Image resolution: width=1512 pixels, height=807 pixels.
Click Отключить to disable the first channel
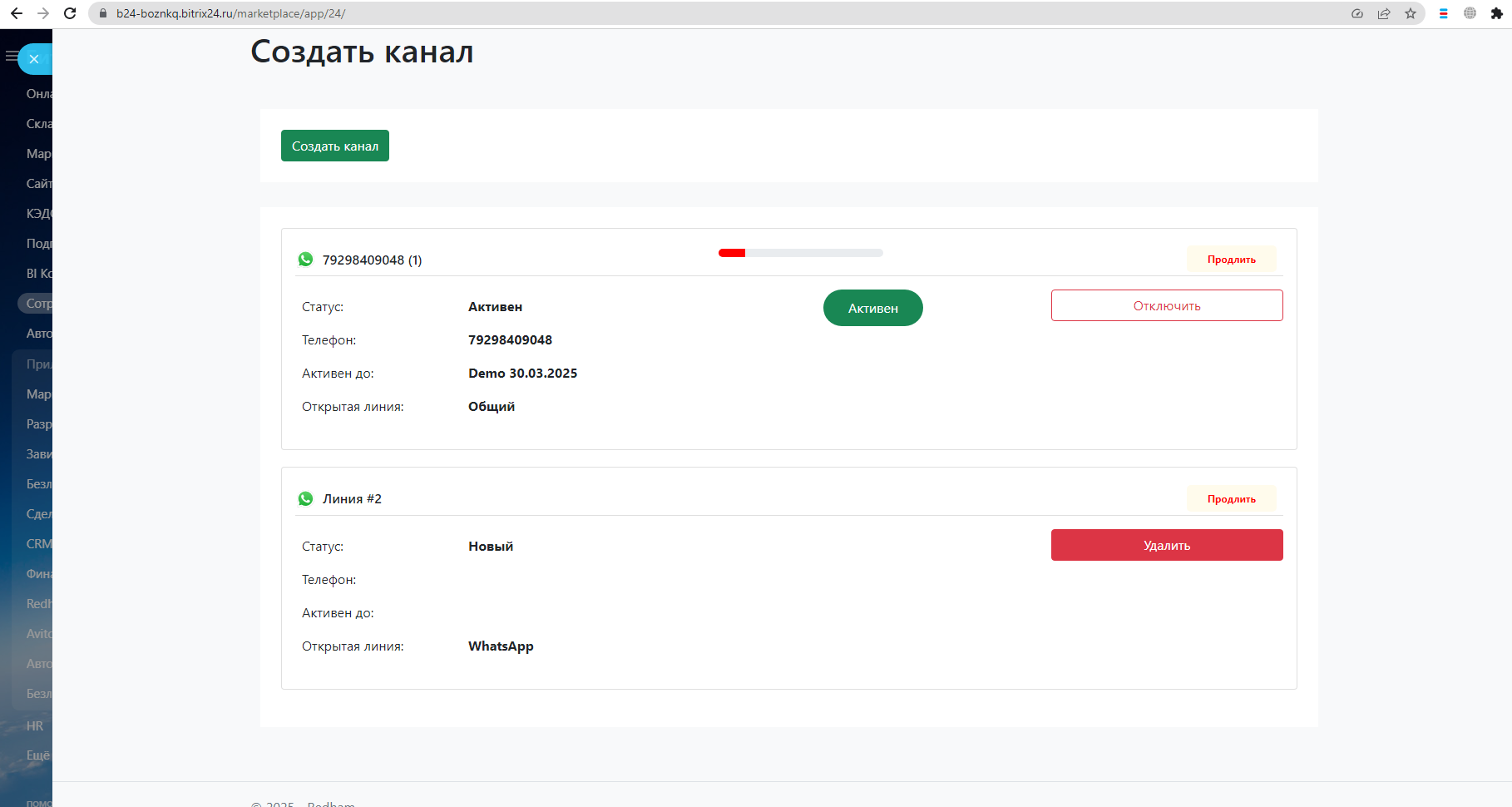(1166, 305)
